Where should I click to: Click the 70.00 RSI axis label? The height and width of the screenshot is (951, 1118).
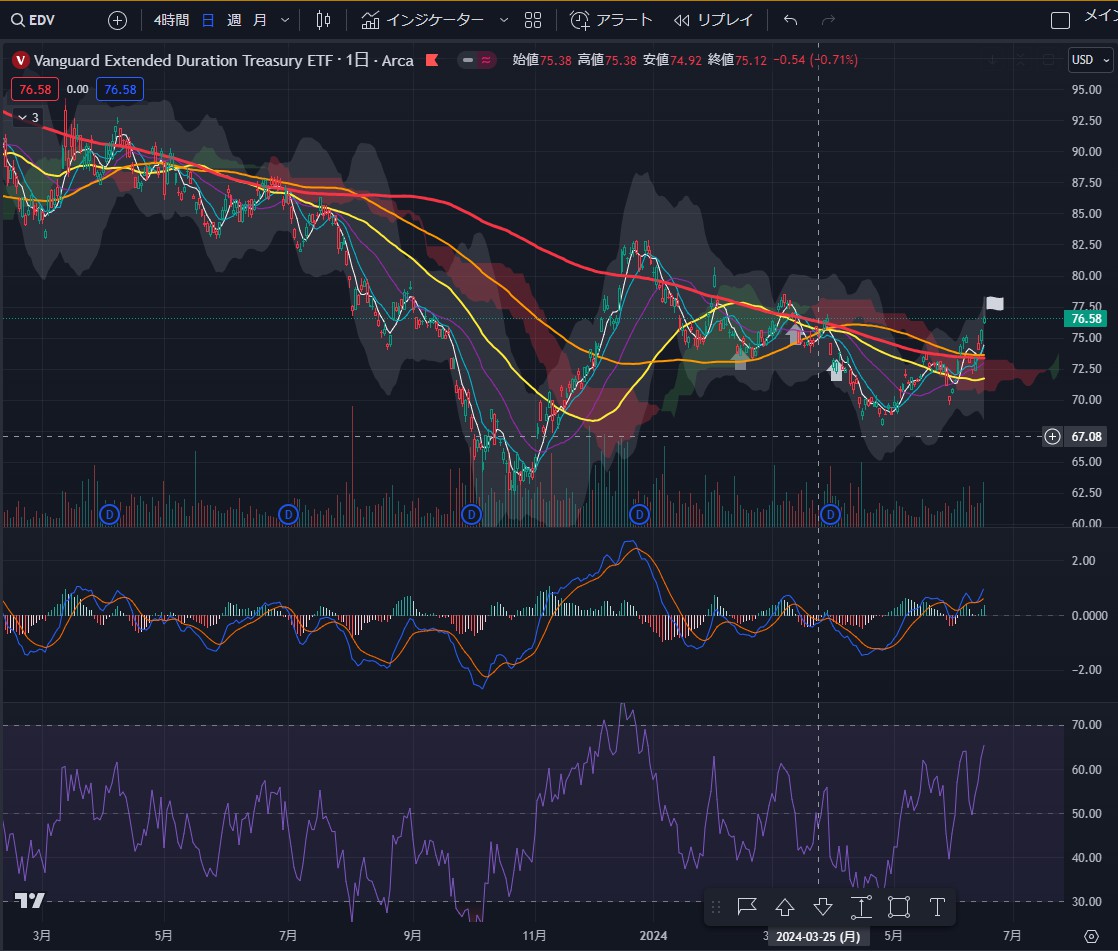pos(1086,725)
